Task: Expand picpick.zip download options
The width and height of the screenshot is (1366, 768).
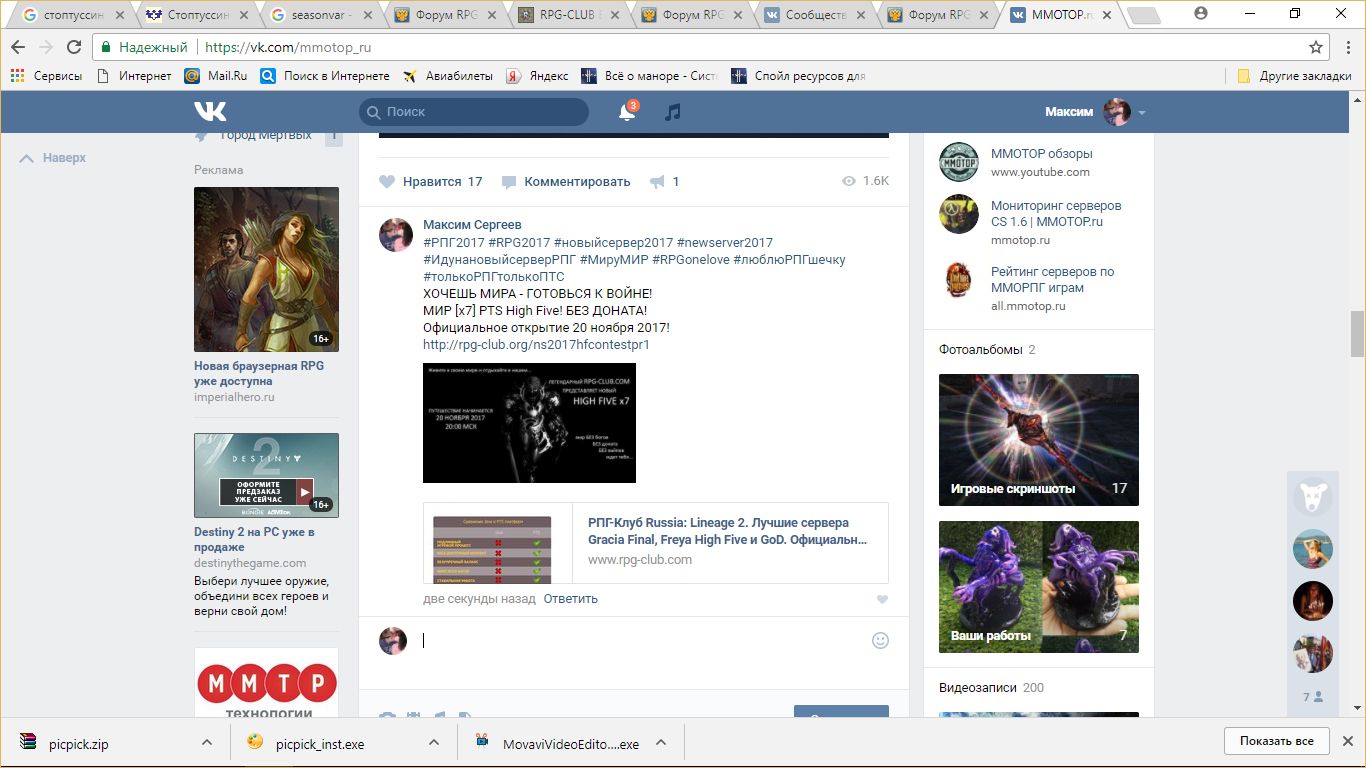Action: click(x=206, y=743)
